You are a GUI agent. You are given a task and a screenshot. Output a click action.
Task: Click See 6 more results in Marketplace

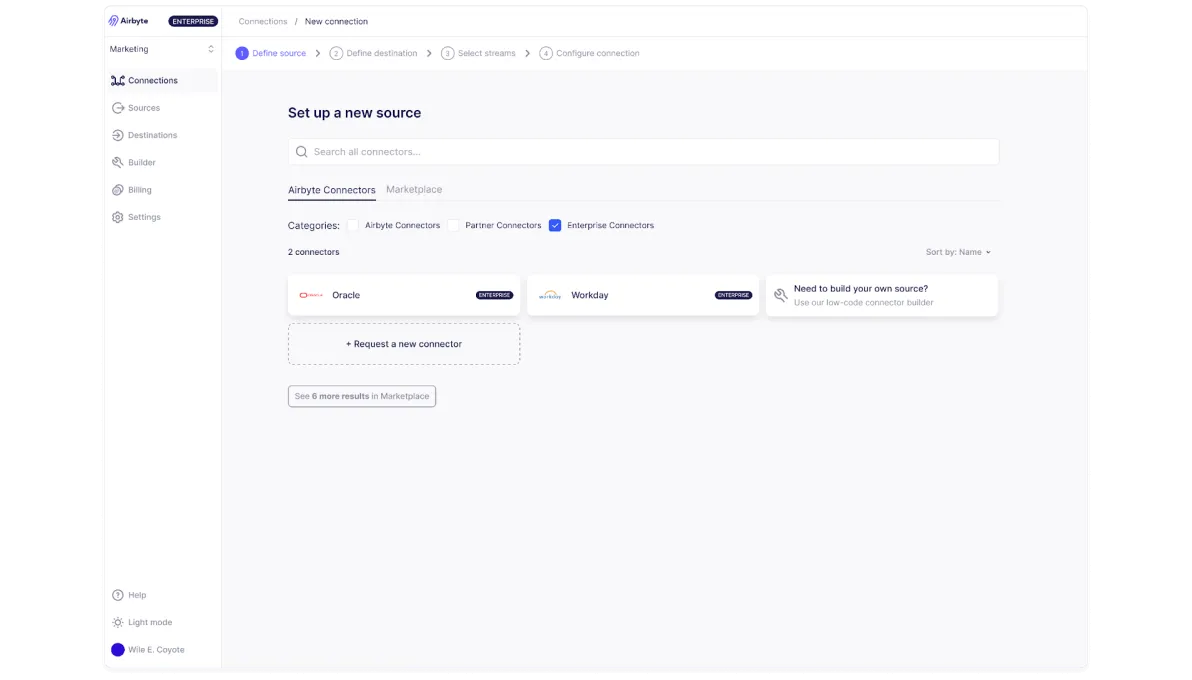pos(362,396)
